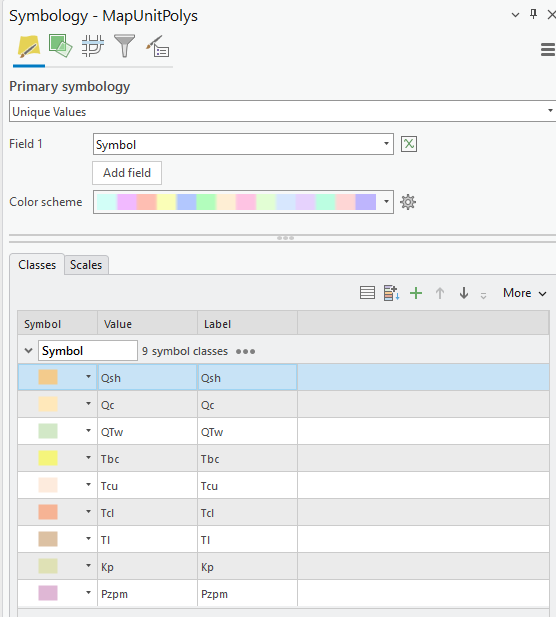Open the Color scheme dropdown
Image resolution: width=556 pixels, height=617 pixels.
click(243, 202)
